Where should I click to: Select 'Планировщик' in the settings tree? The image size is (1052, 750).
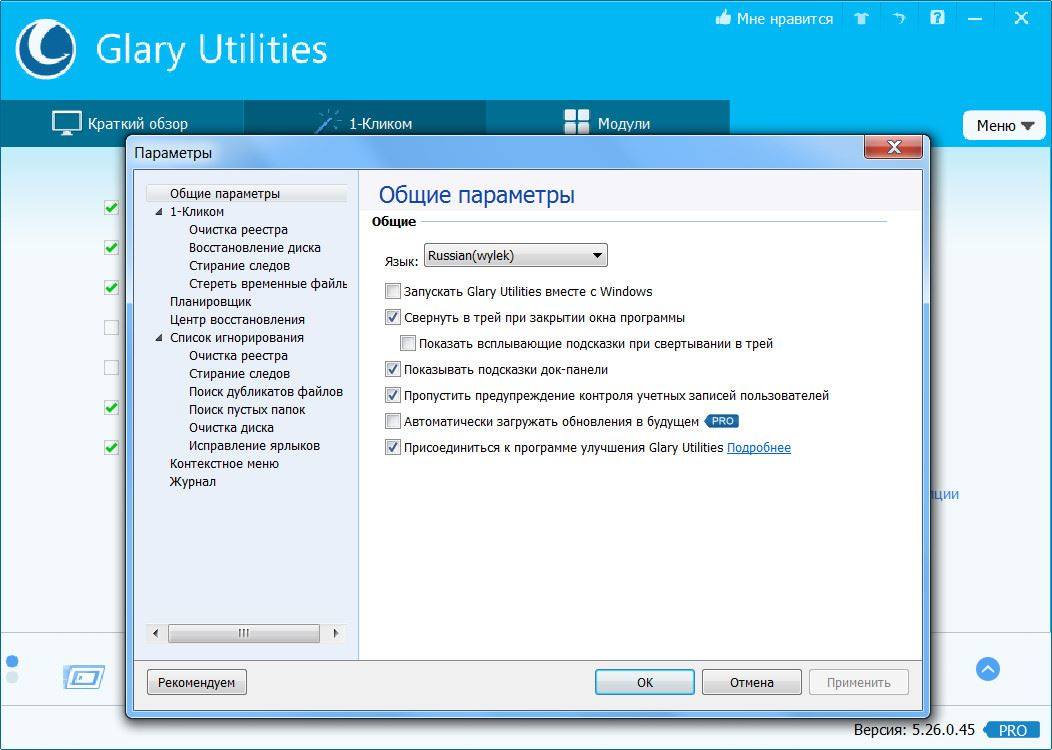[210, 302]
